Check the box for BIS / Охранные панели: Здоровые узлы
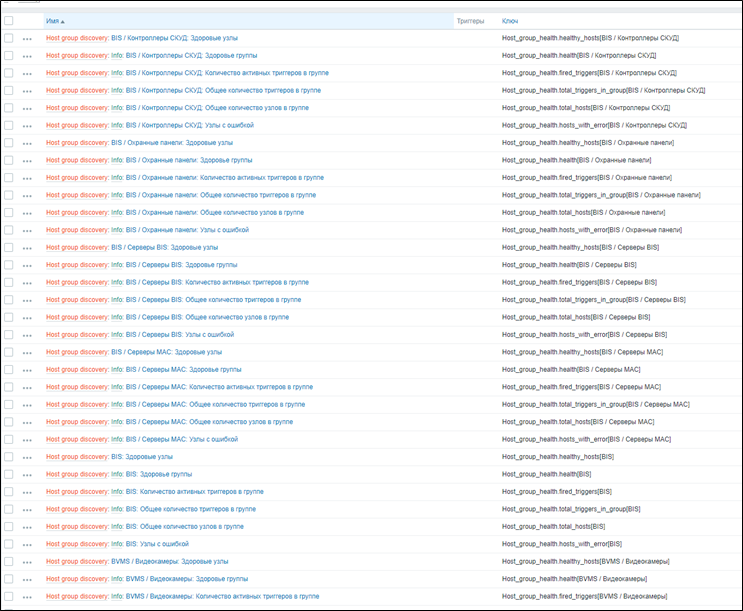This screenshot has height=611, width=743. coord(9,143)
